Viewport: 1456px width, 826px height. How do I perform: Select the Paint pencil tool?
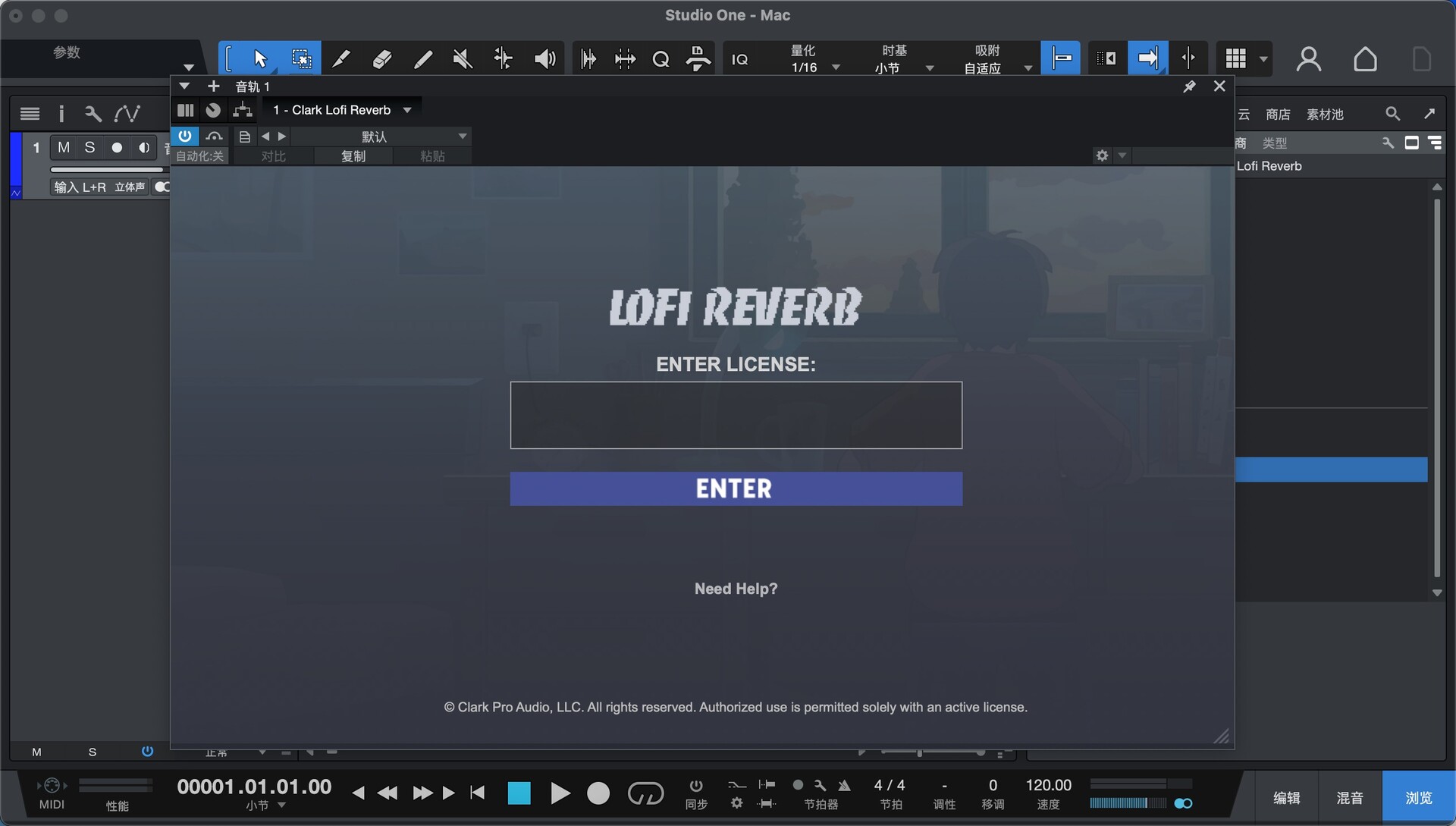pyautogui.click(x=422, y=58)
